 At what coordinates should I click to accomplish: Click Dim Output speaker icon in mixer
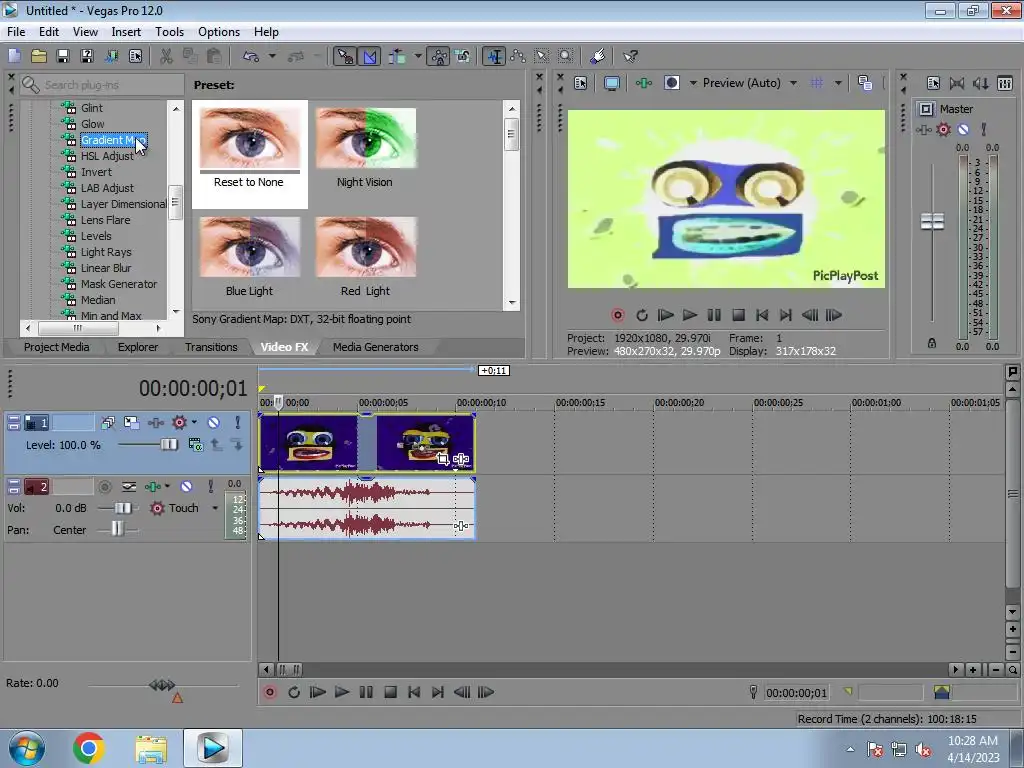980,83
